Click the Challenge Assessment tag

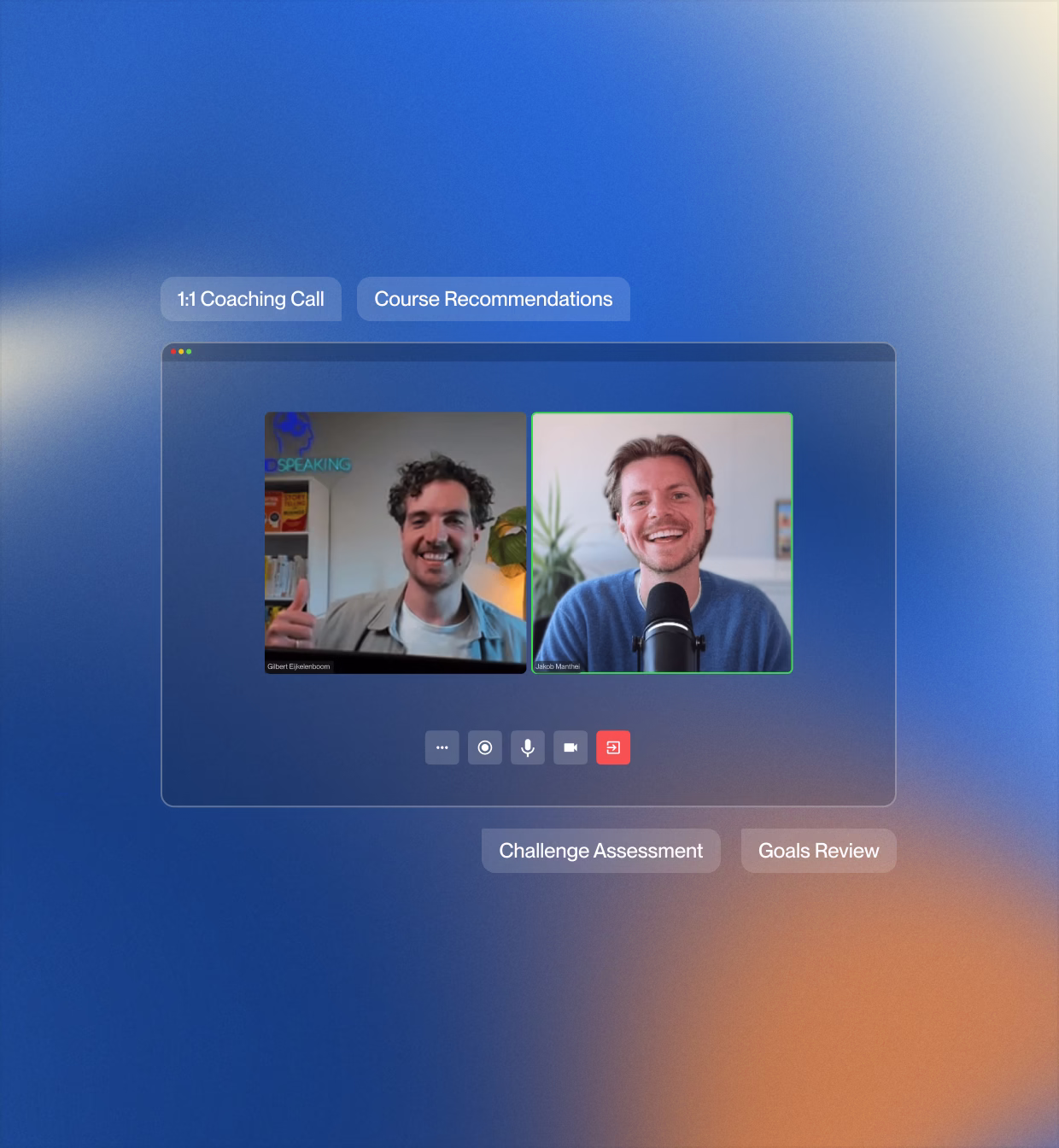(601, 851)
